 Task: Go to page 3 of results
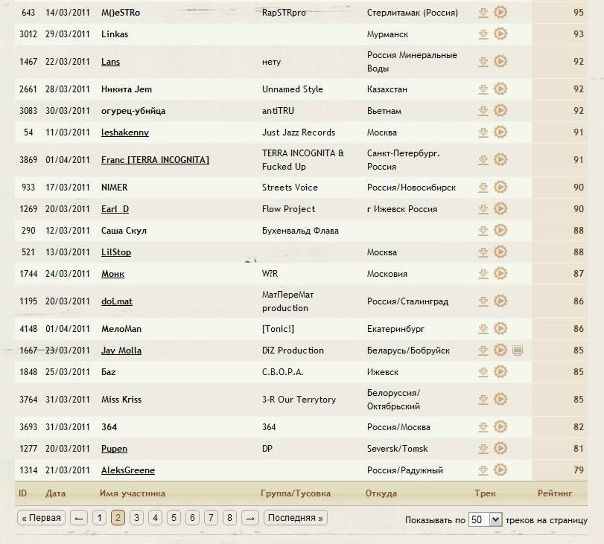135,518
